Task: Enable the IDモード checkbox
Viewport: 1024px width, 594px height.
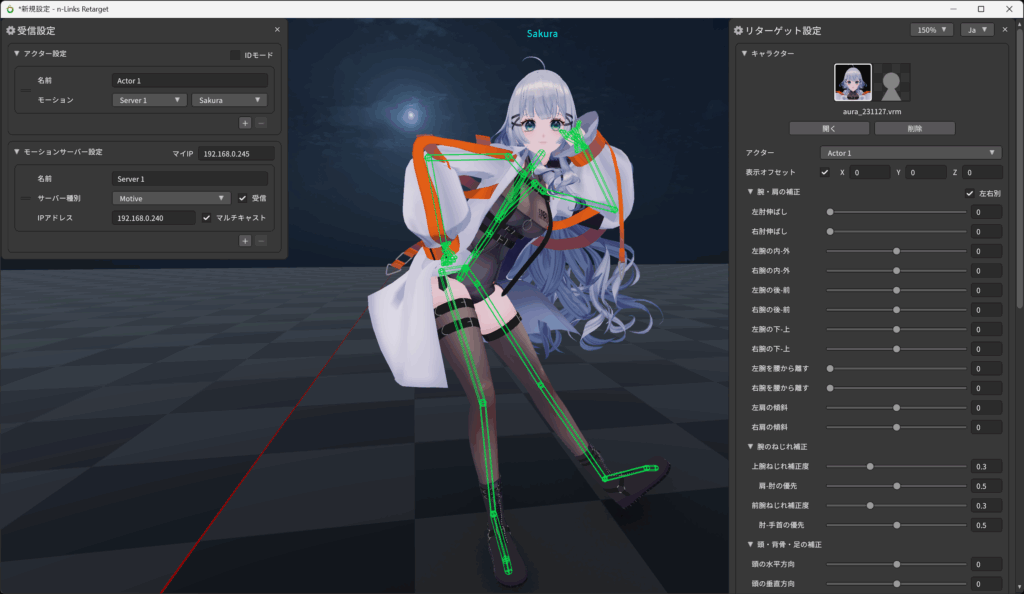Action: pos(235,55)
